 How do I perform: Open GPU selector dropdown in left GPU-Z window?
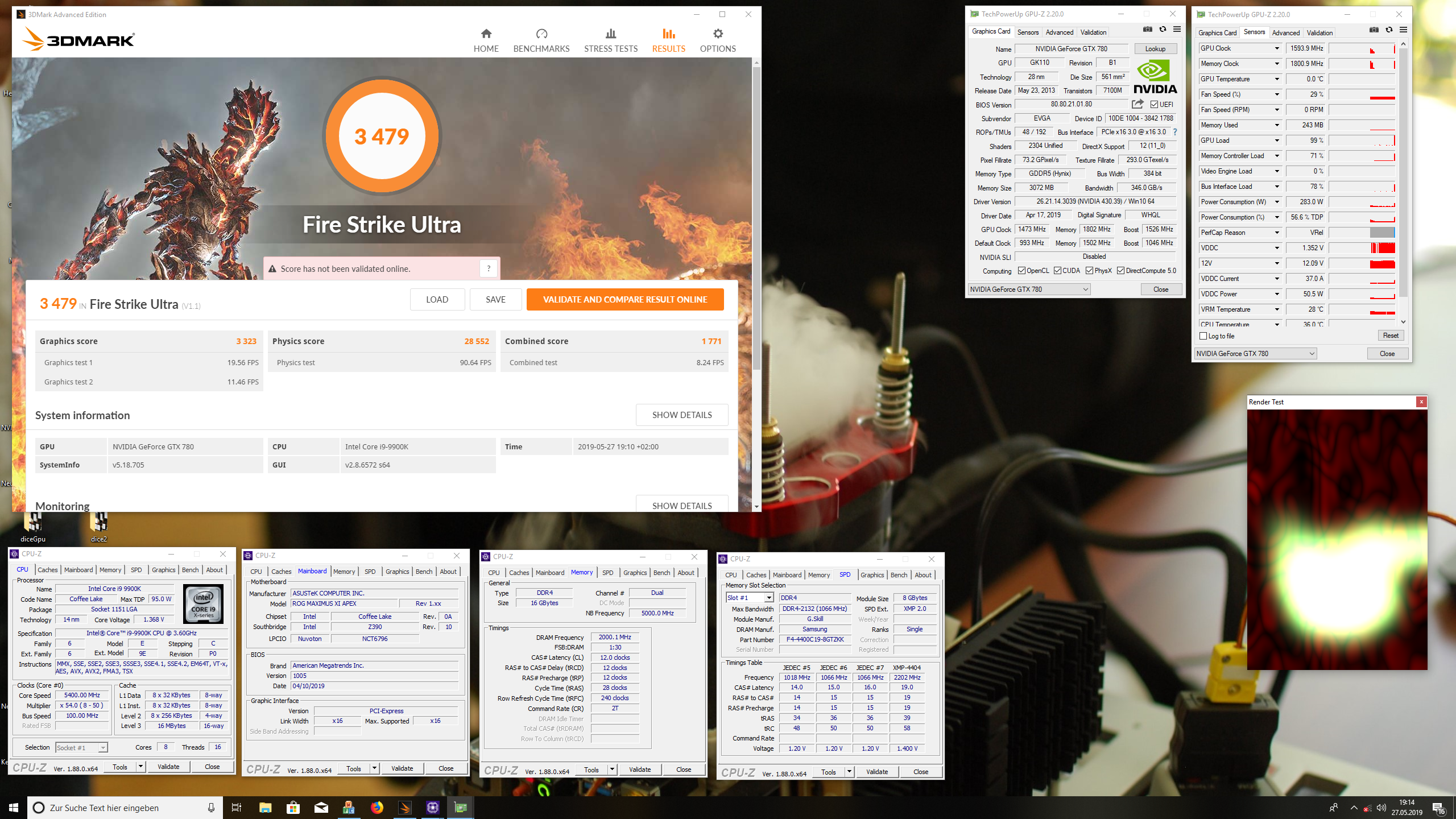click(1029, 289)
